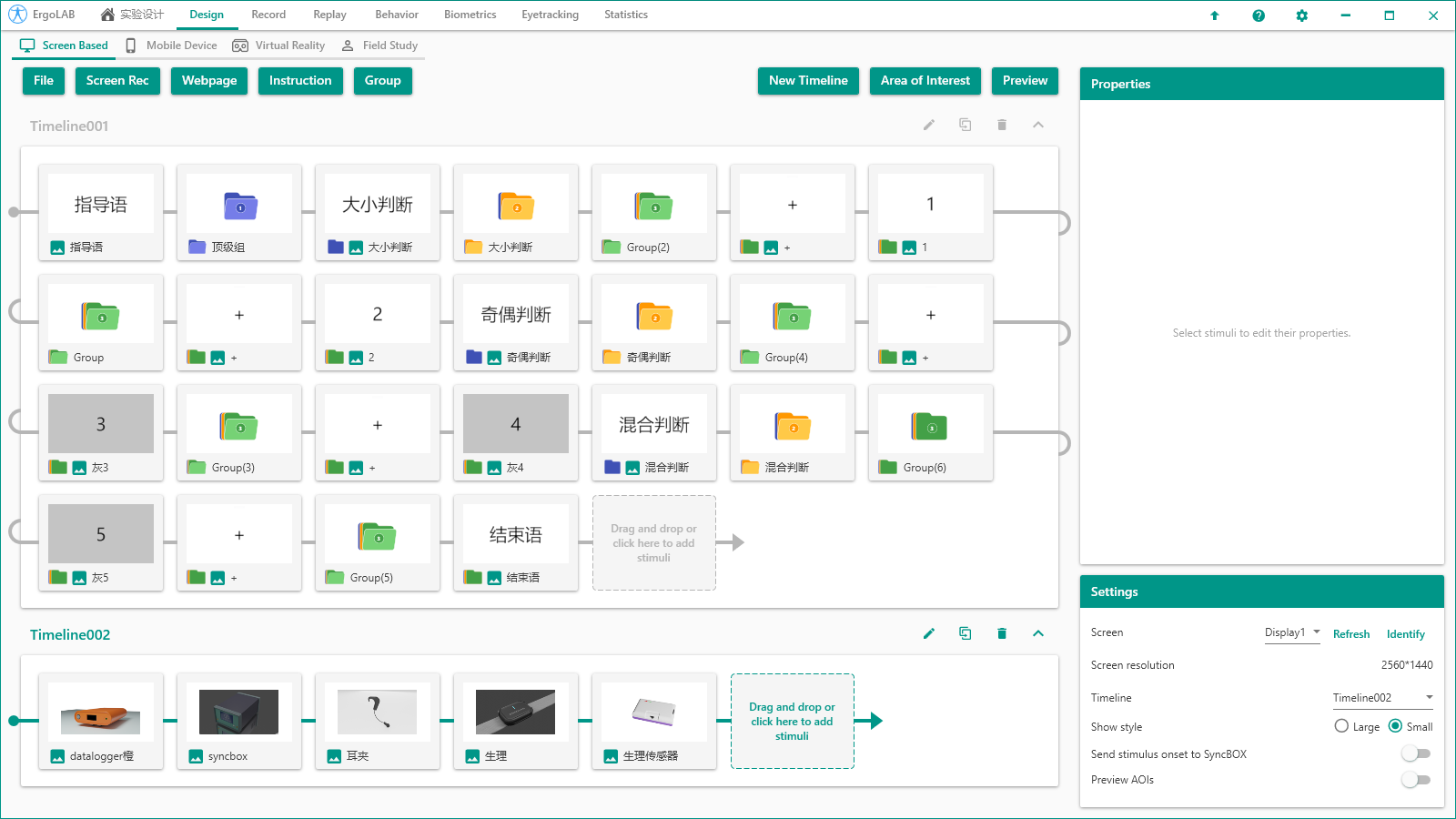The width and height of the screenshot is (1456, 819).
Task: Open the Mobile Device tab
Action: [172, 45]
